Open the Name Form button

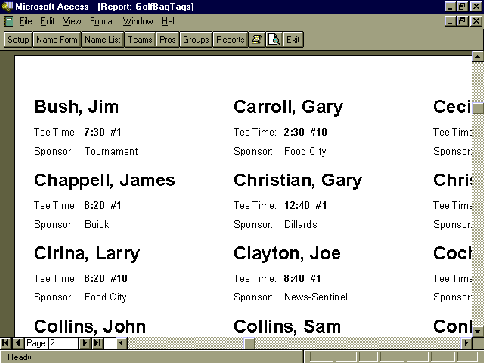tap(57, 40)
